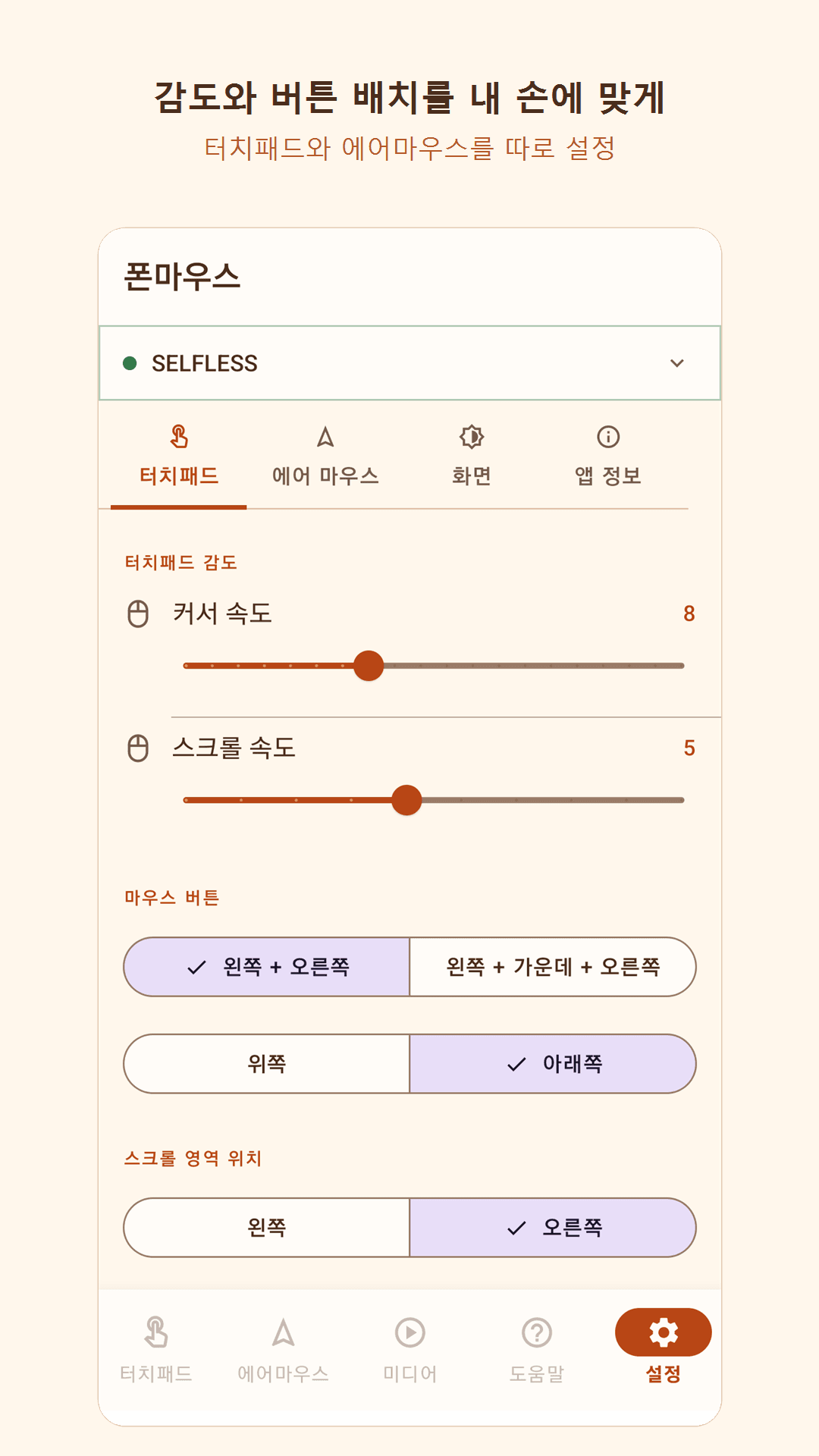
Task: Tap the 설정 gear icon
Action: tap(664, 1332)
